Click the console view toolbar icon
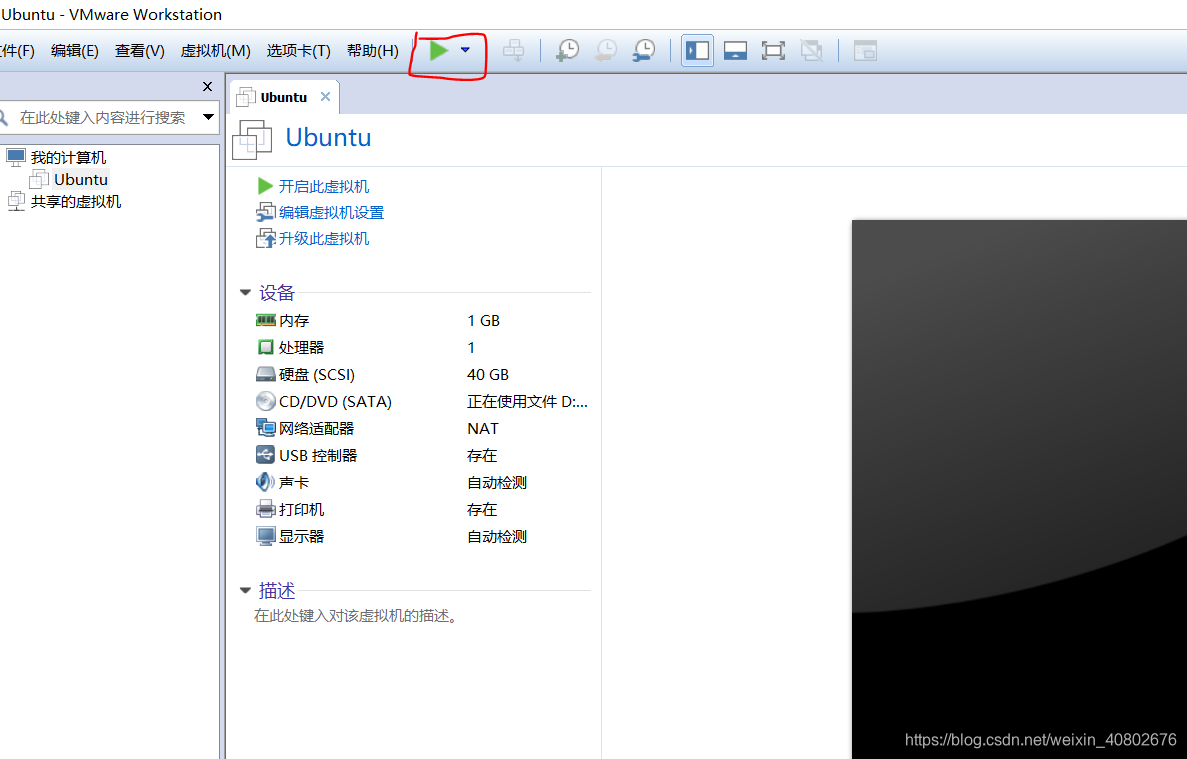1187x759 pixels. [x=865, y=51]
